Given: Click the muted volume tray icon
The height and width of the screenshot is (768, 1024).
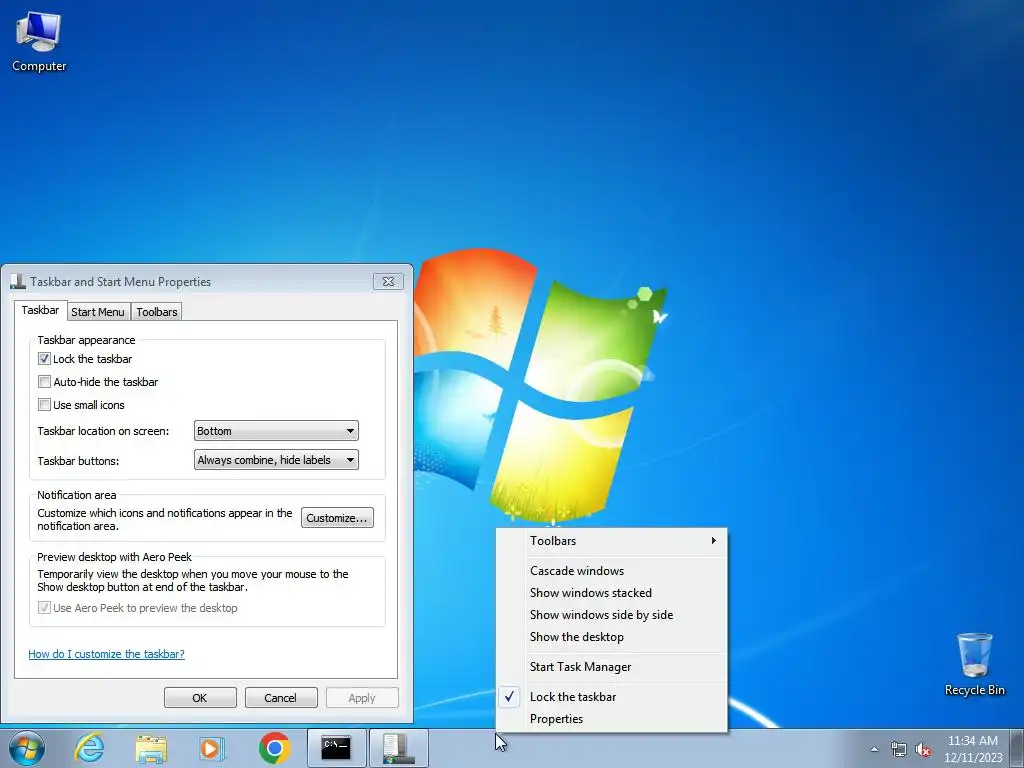Looking at the screenshot, I should [923, 750].
